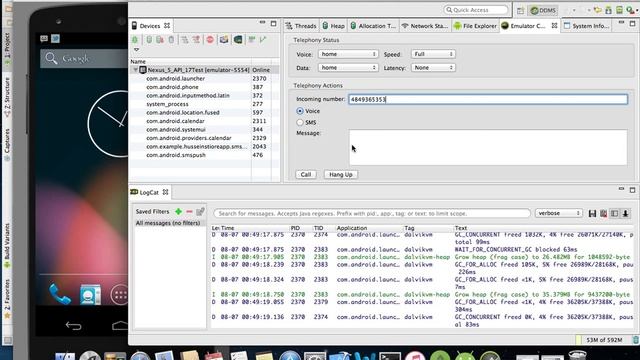The width and height of the screenshot is (640, 360).
Task: Open the Devices view menu triangle
Action: pyautogui.click(x=136, y=50)
